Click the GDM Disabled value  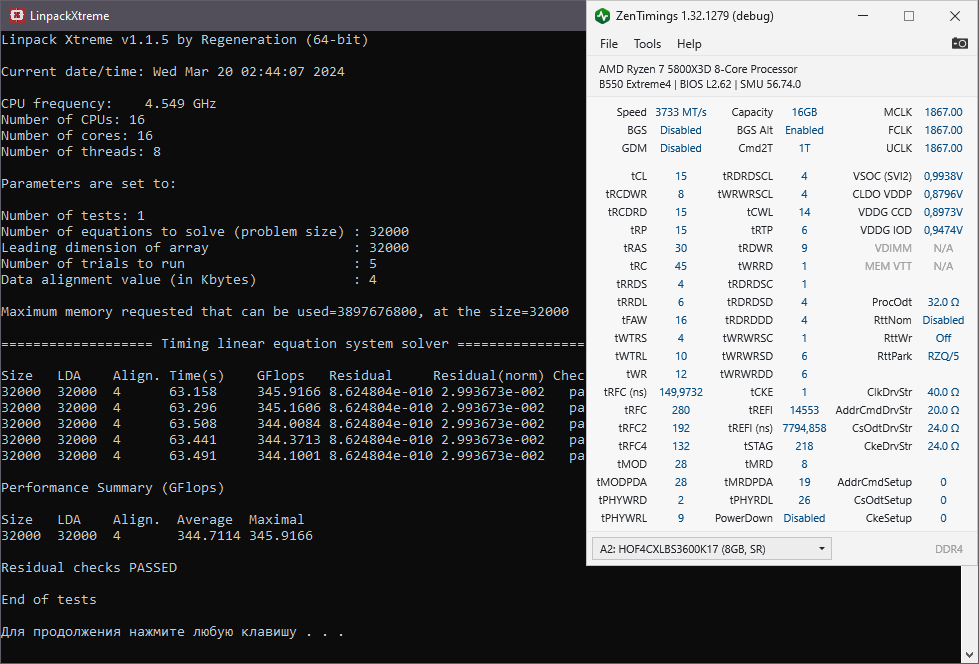pos(681,149)
